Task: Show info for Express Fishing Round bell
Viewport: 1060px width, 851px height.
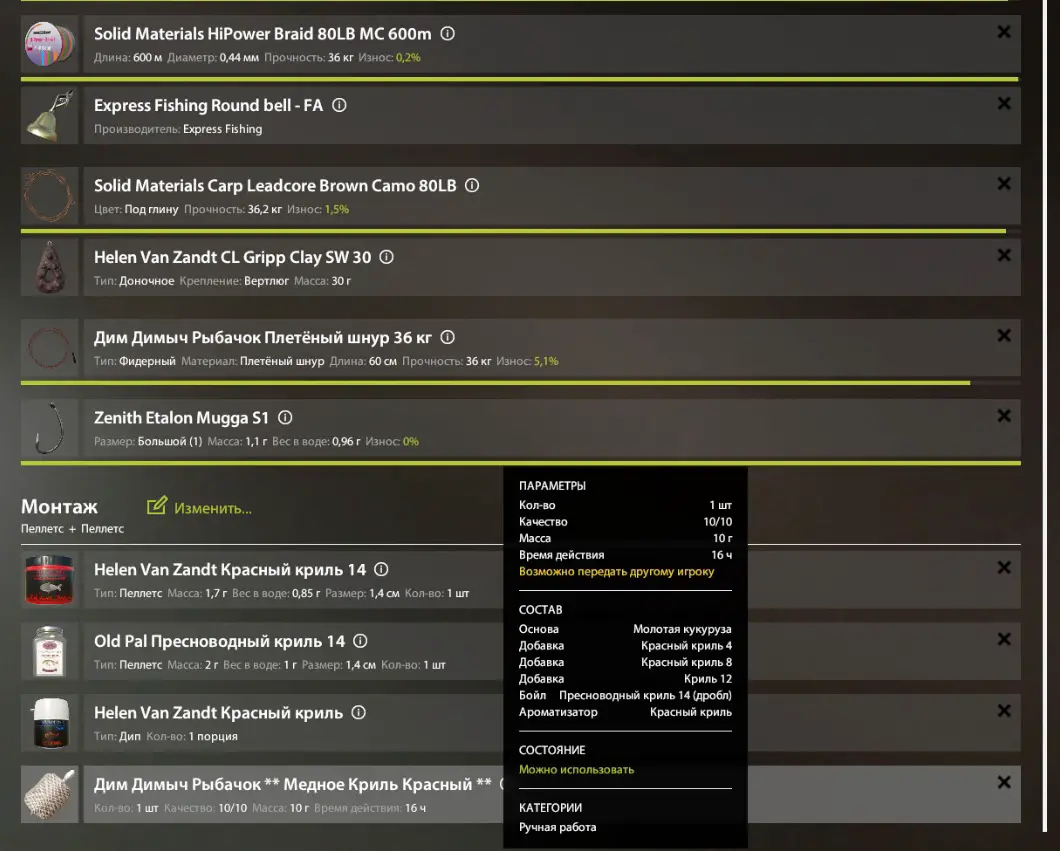Action: click(339, 105)
